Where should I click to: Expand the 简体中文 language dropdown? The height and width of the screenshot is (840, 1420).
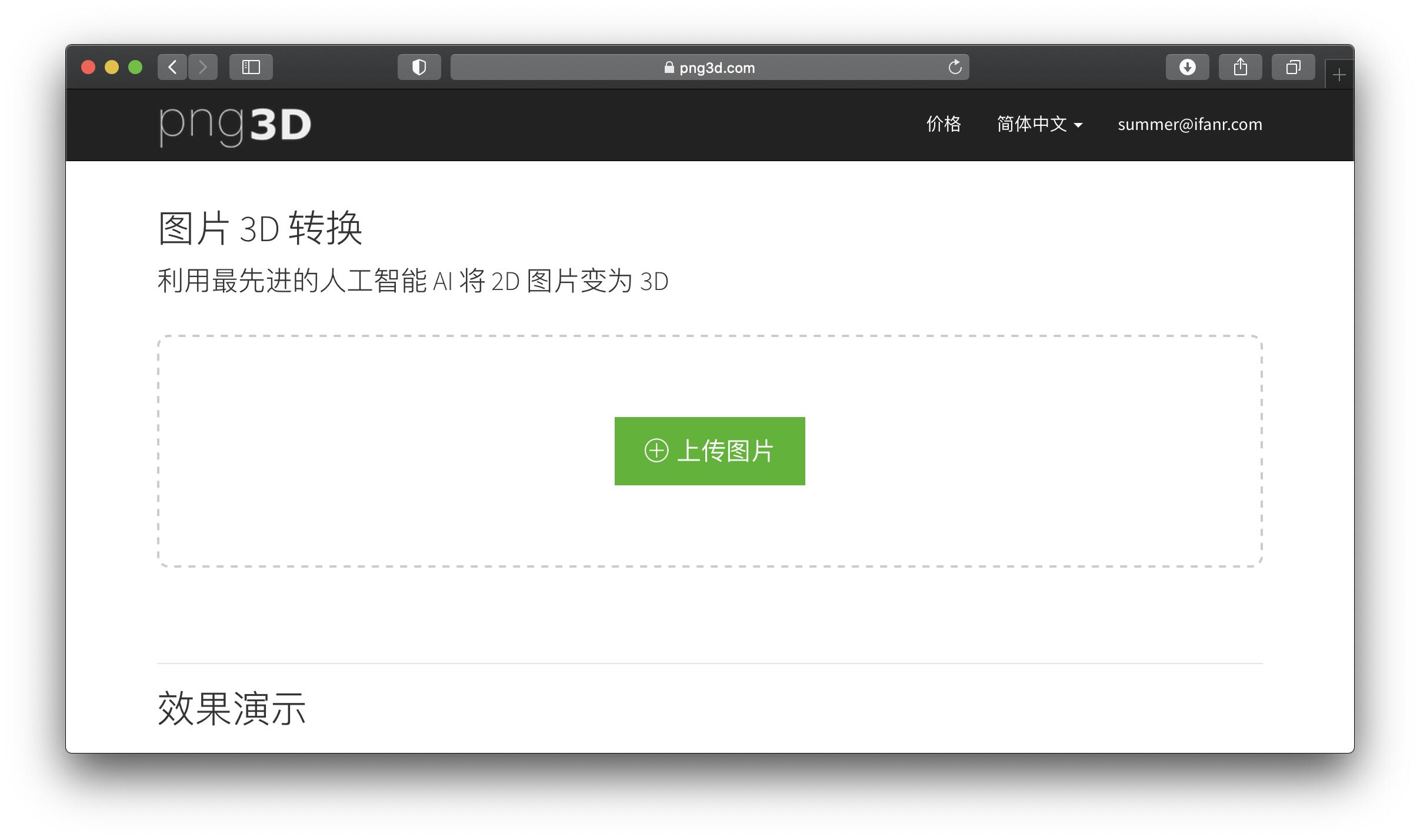[1039, 124]
